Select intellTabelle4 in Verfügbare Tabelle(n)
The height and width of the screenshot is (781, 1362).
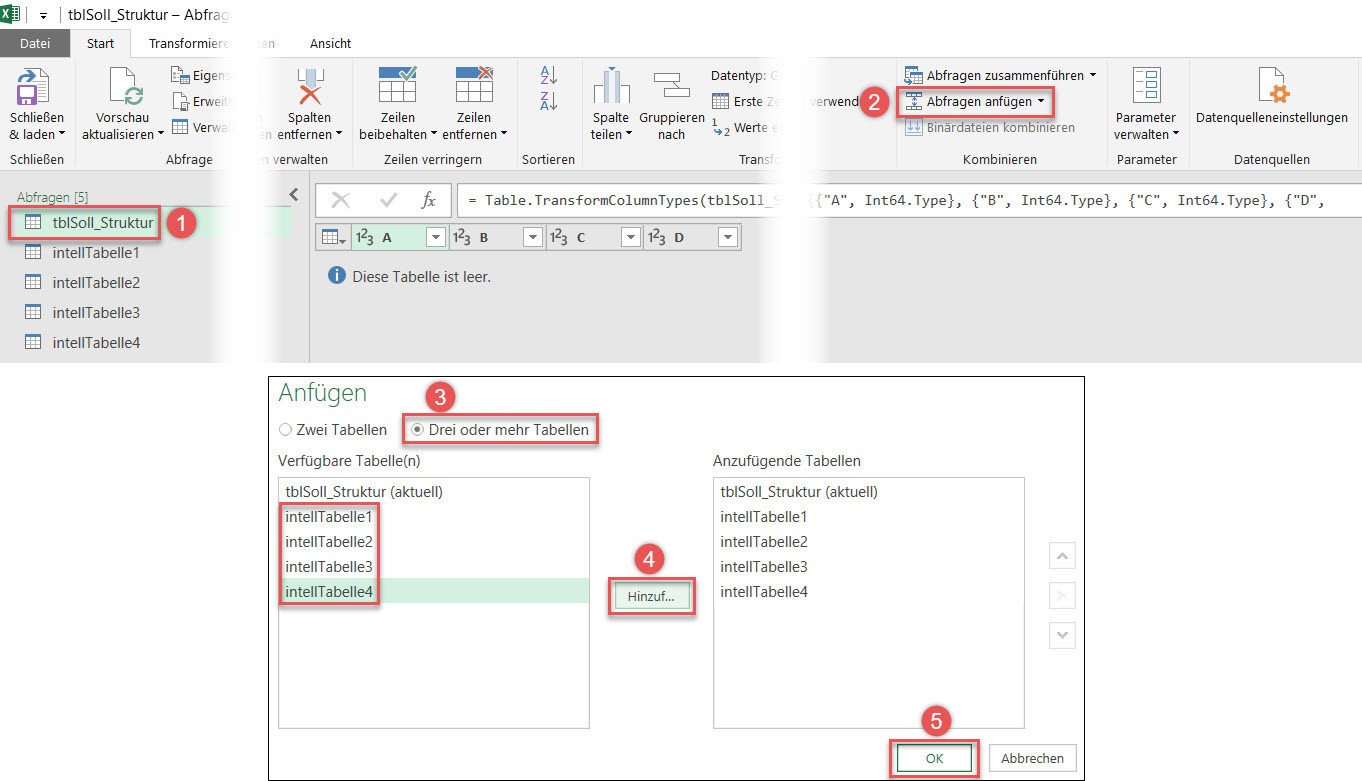(433, 591)
